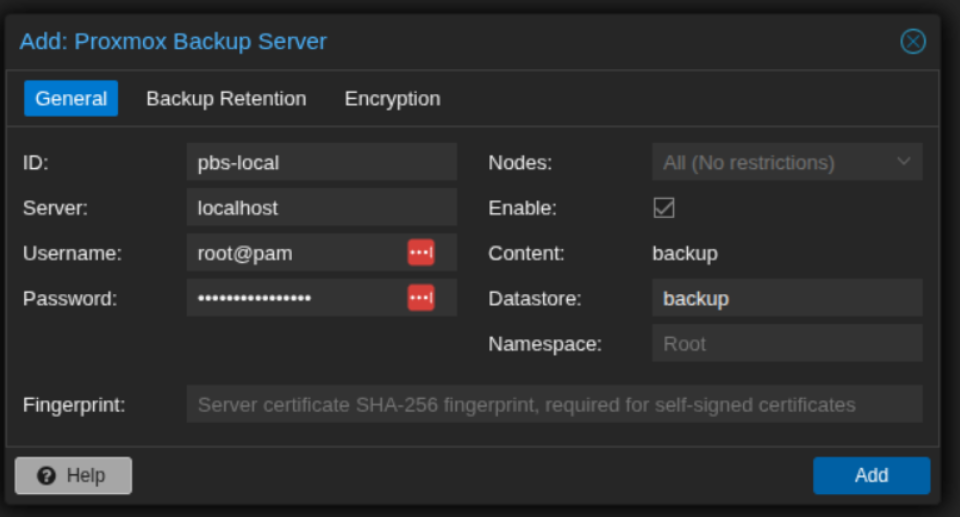Switch to the Backup Retention tab
The height and width of the screenshot is (517, 960).
click(226, 98)
